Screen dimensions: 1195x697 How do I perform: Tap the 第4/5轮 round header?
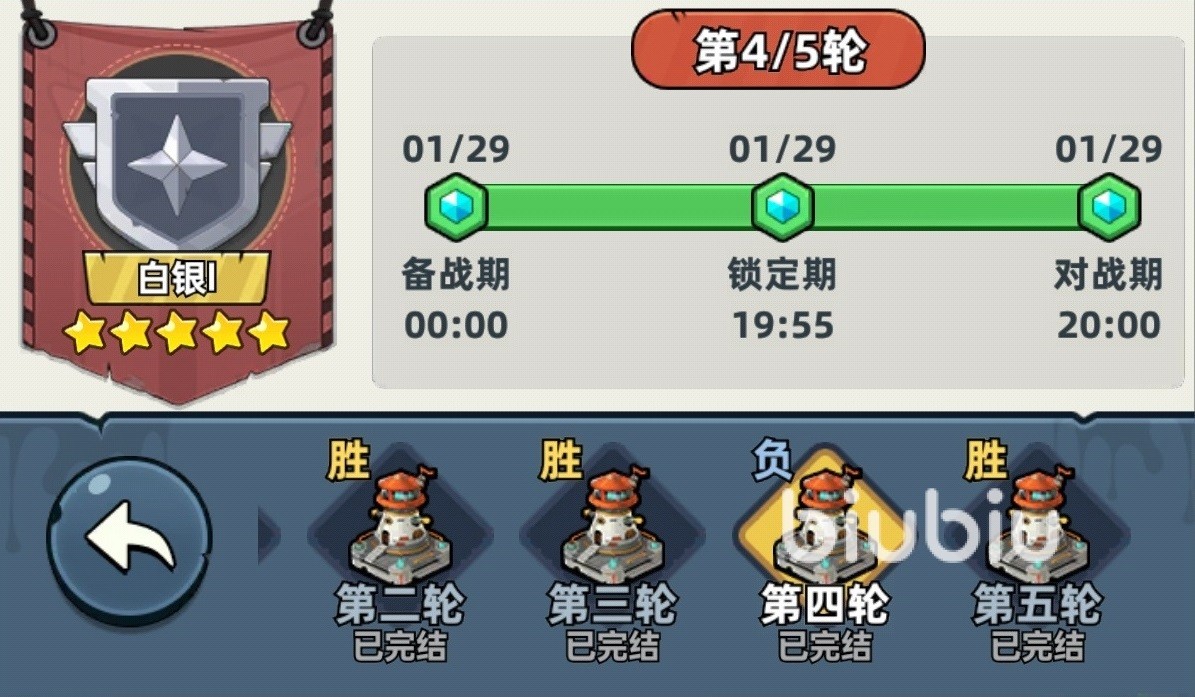click(778, 50)
